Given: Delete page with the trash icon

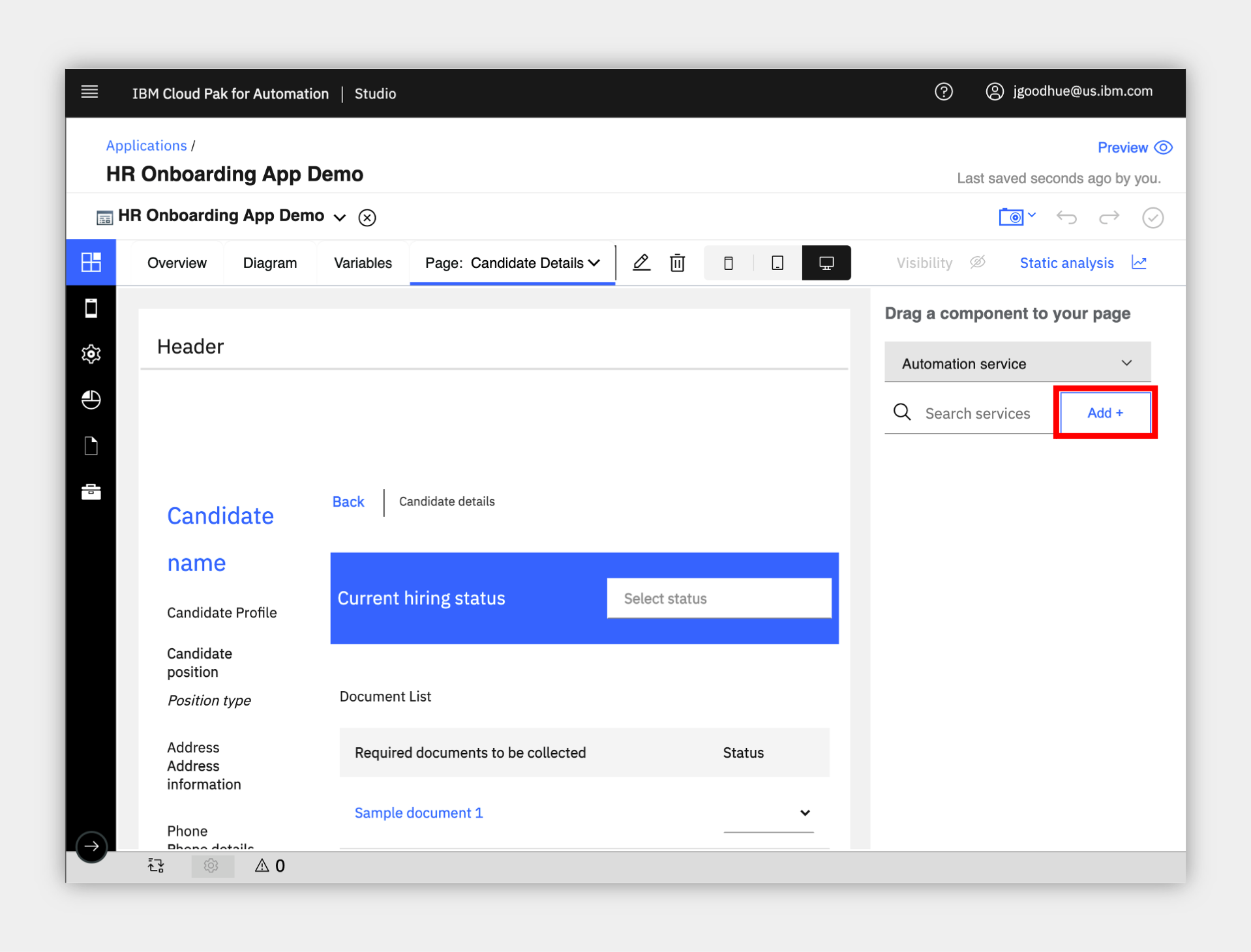Looking at the screenshot, I should tap(678, 263).
